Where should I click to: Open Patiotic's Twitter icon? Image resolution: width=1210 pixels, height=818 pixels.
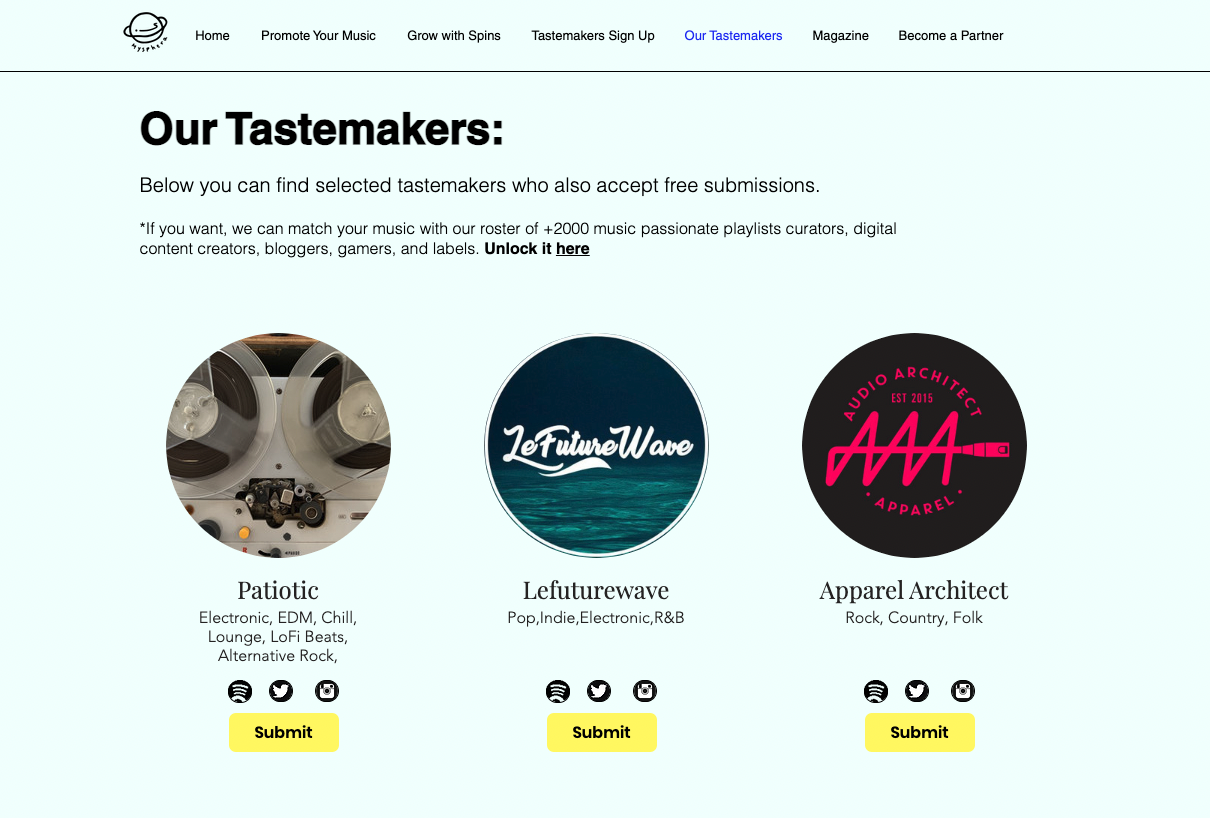click(281, 691)
